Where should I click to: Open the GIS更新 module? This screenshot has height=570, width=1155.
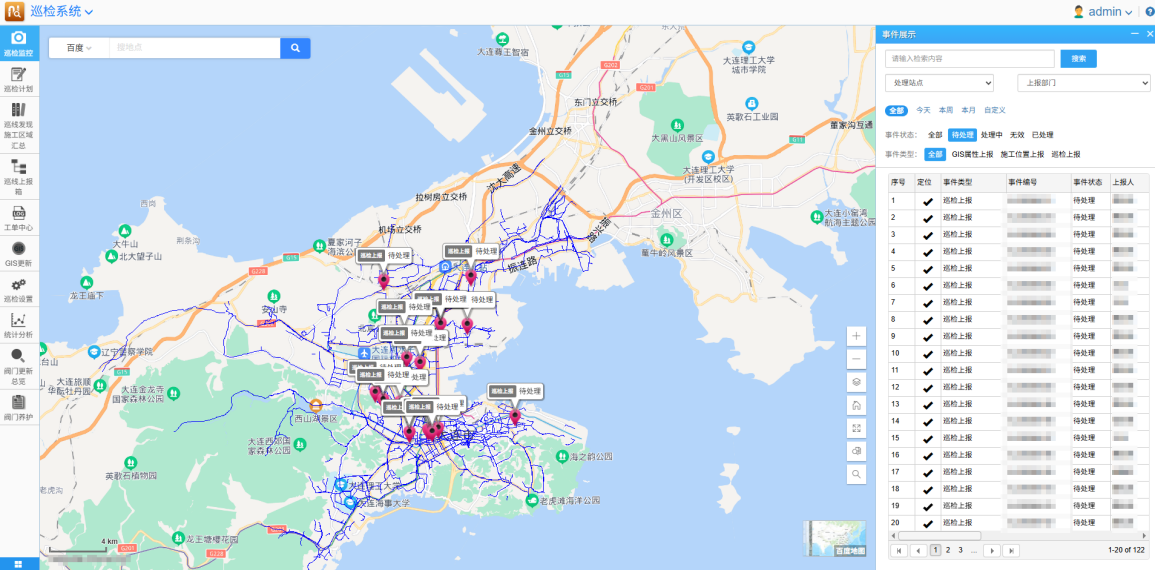coord(18,253)
